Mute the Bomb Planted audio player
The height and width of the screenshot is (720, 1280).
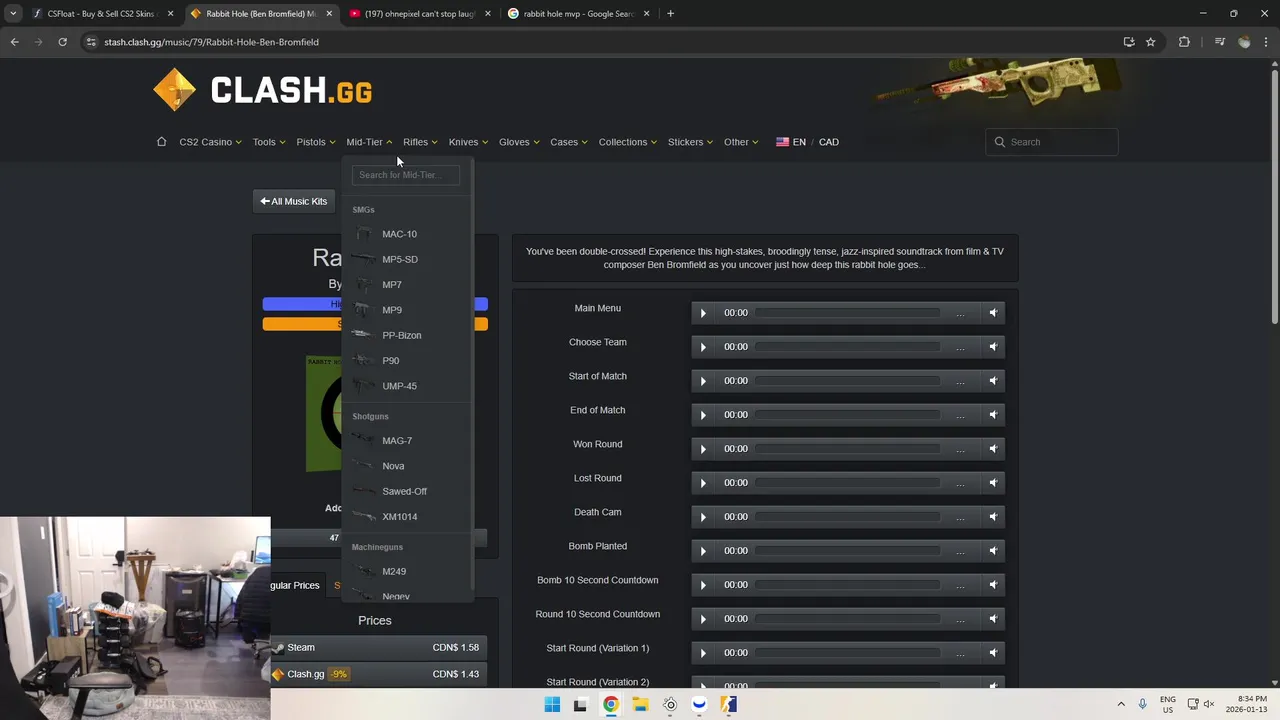(993, 551)
